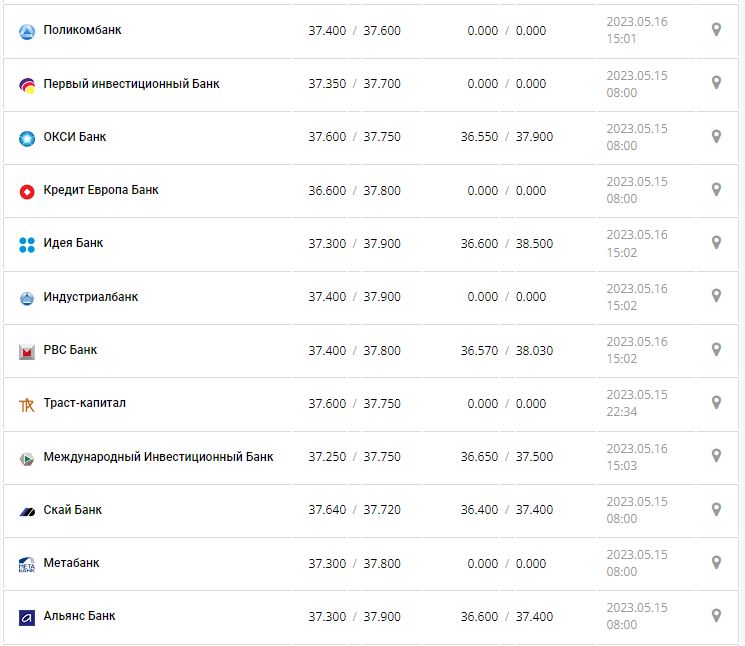745x646 pixels.
Task: Click Траст-капитал update time 22:34
Action: point(621,411)
